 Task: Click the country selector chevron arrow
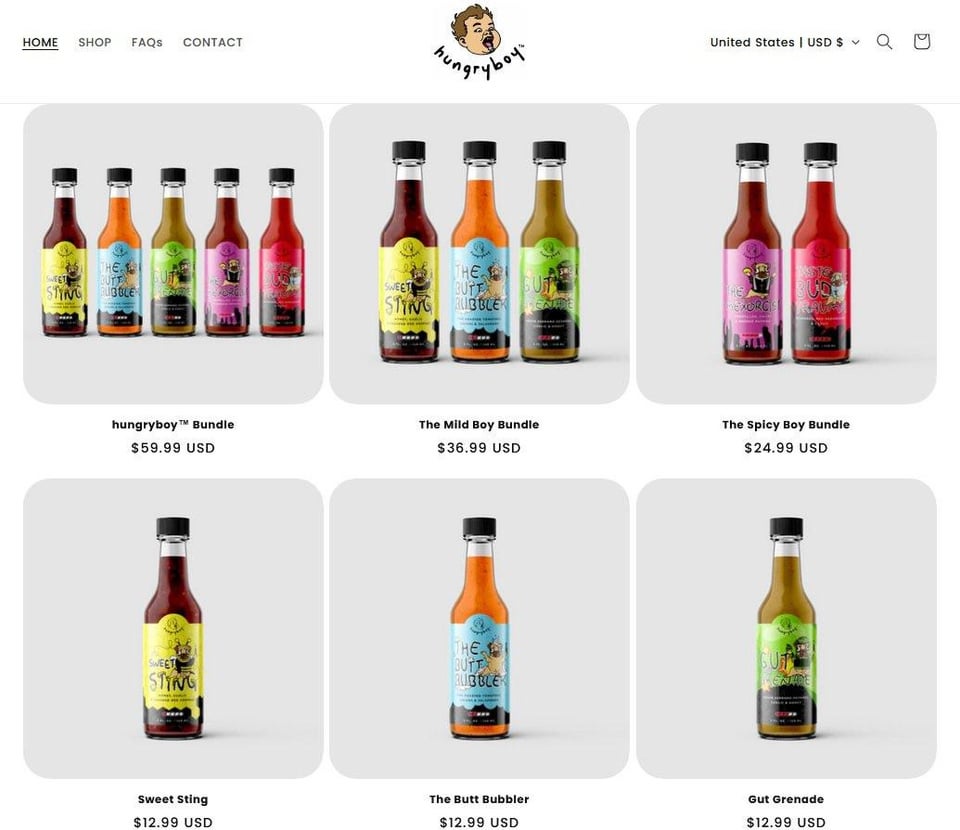[855, 42]
